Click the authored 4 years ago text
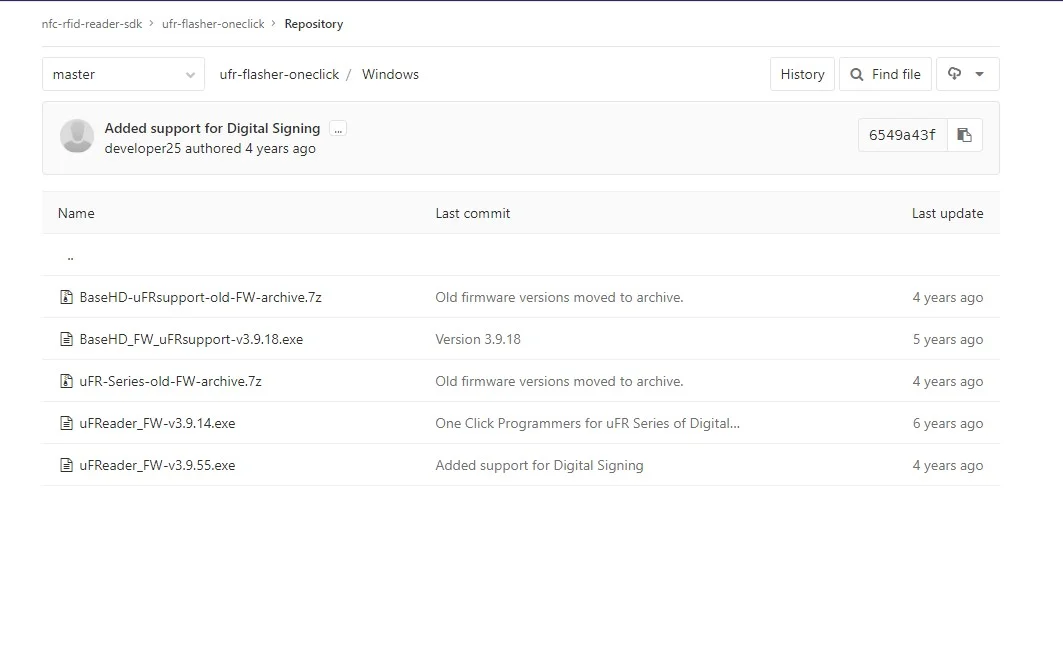Screen dimensions: 1063x652 (250, 148)
